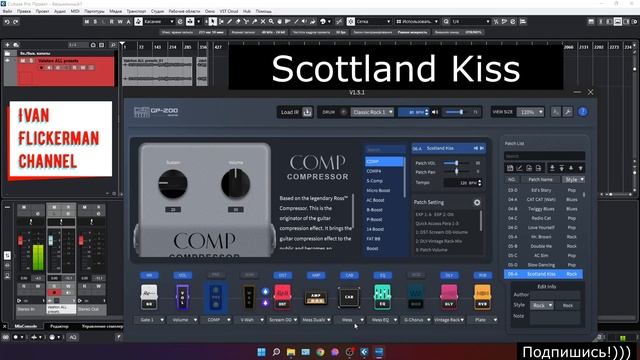This screenshot has height=360, width=640.
Task: Click the Load IR import icon
Action: point(307,112)
